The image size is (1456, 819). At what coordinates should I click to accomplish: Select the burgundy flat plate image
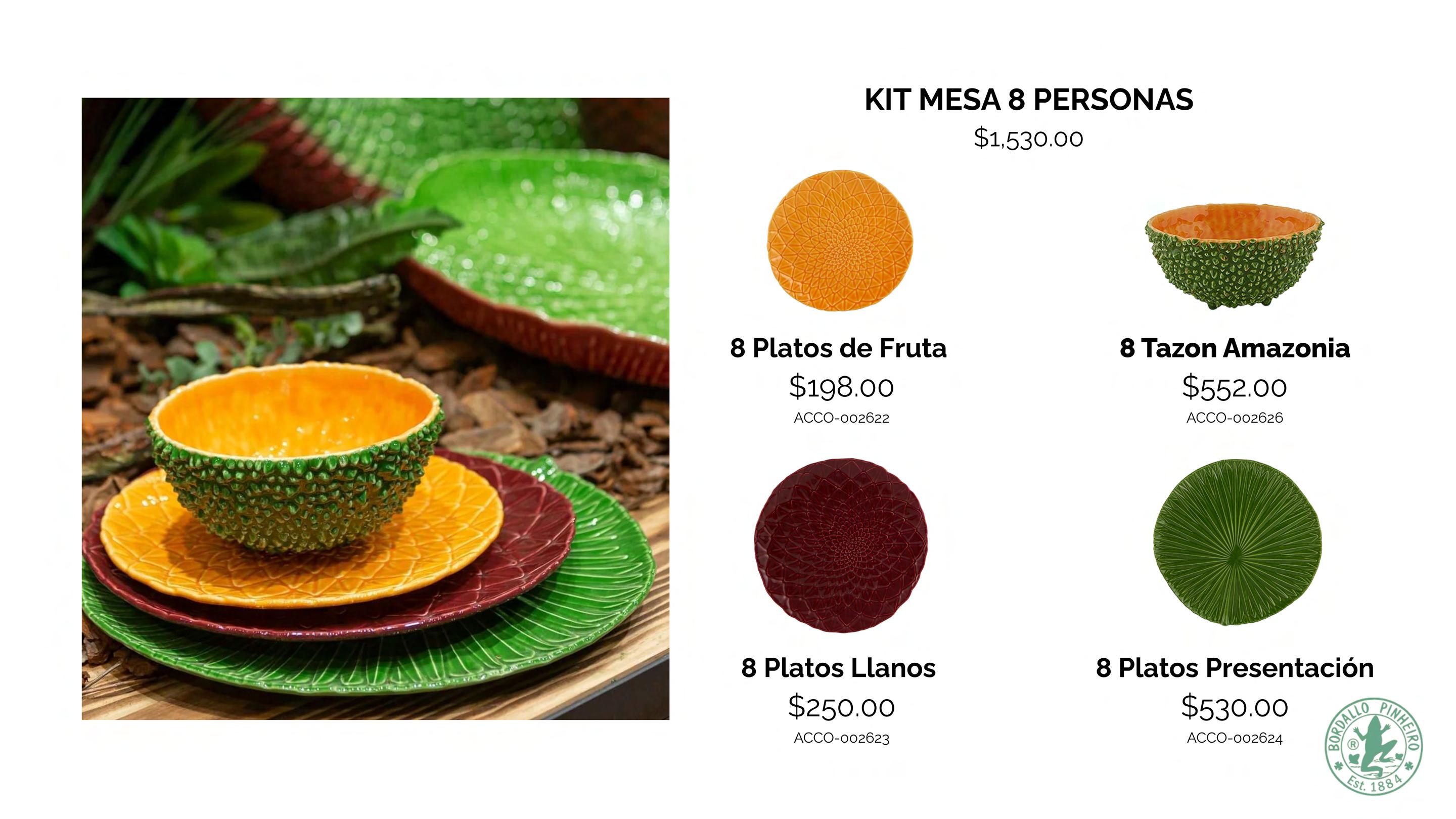(840, 545)
